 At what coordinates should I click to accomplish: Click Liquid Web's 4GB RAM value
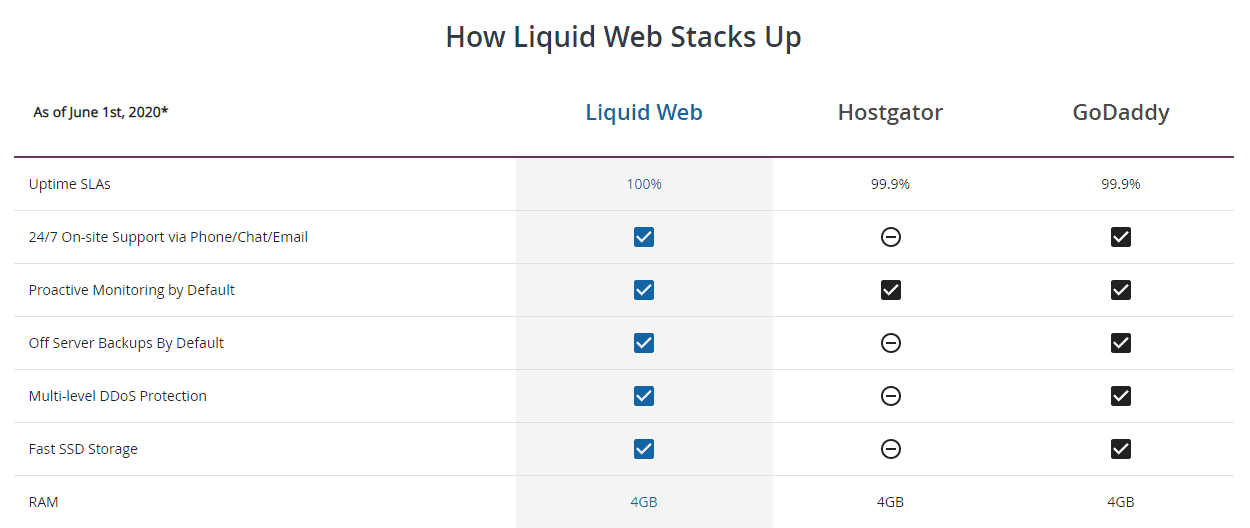point(644,502)
